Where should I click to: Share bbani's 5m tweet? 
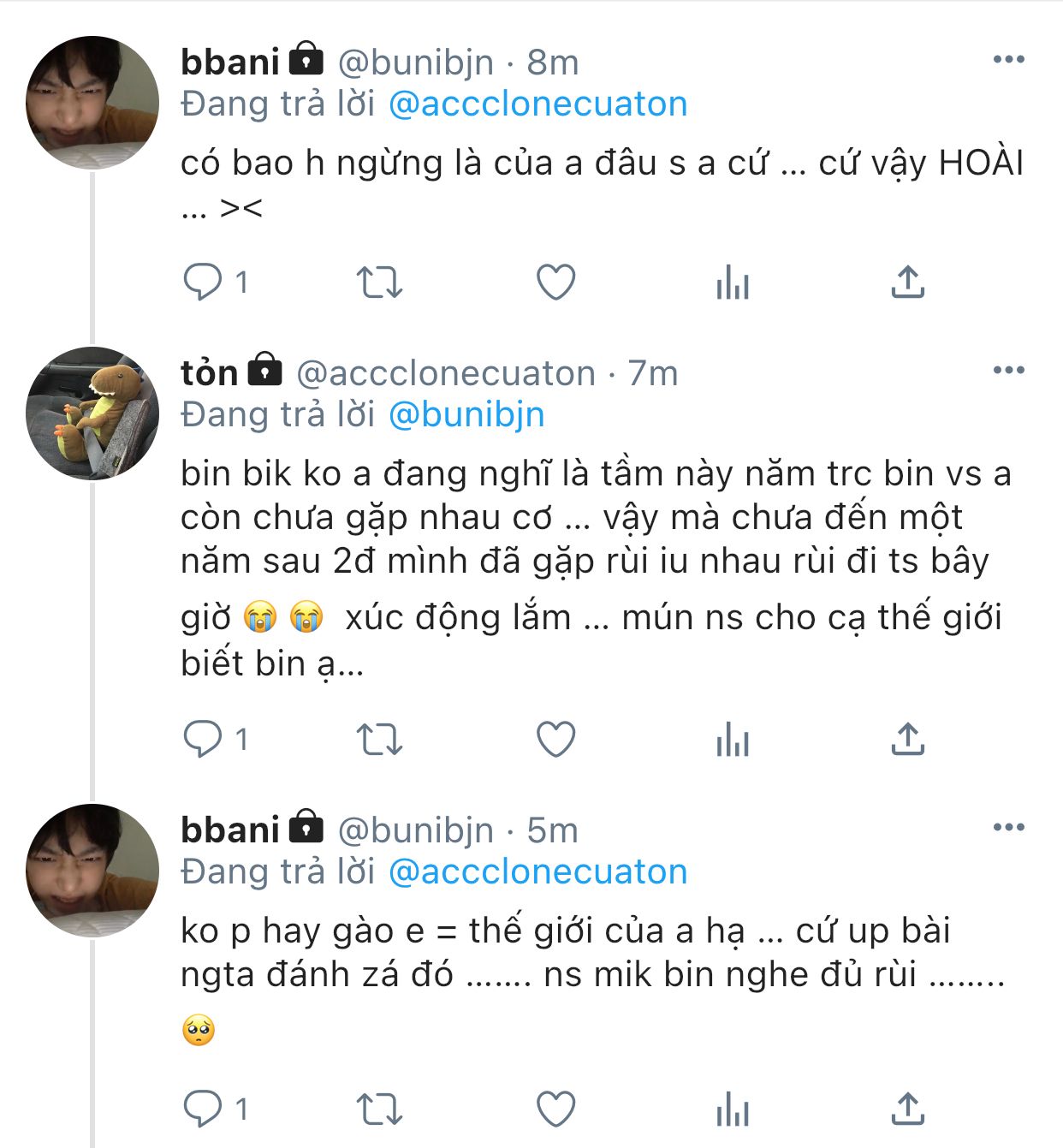(x=907, y=1109)
